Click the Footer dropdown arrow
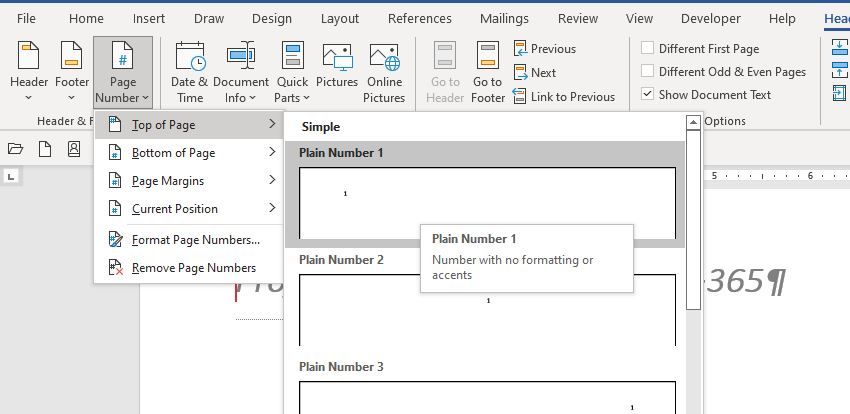 pyautogui.click(x=72, y=98)
